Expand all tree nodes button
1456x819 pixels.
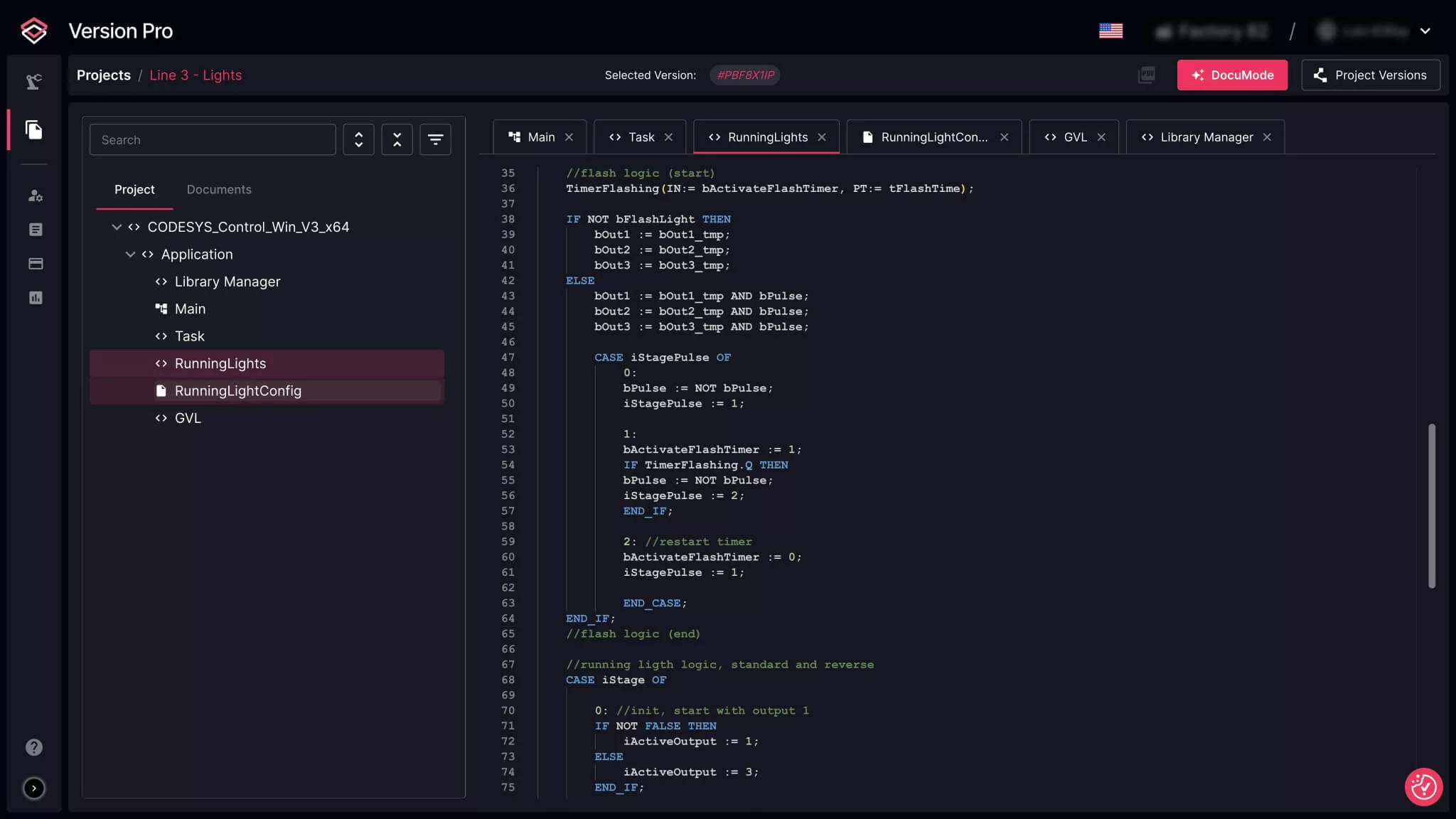pos(358,139)
